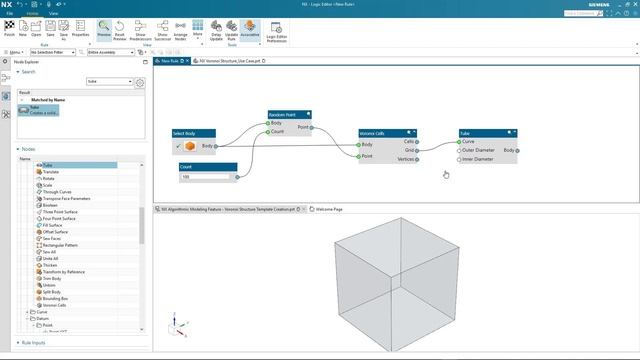Image resolution: width=640 pixels, height=360 pixels.
Task: Click the sidebar settings gear icon
Action: point(5,61)
